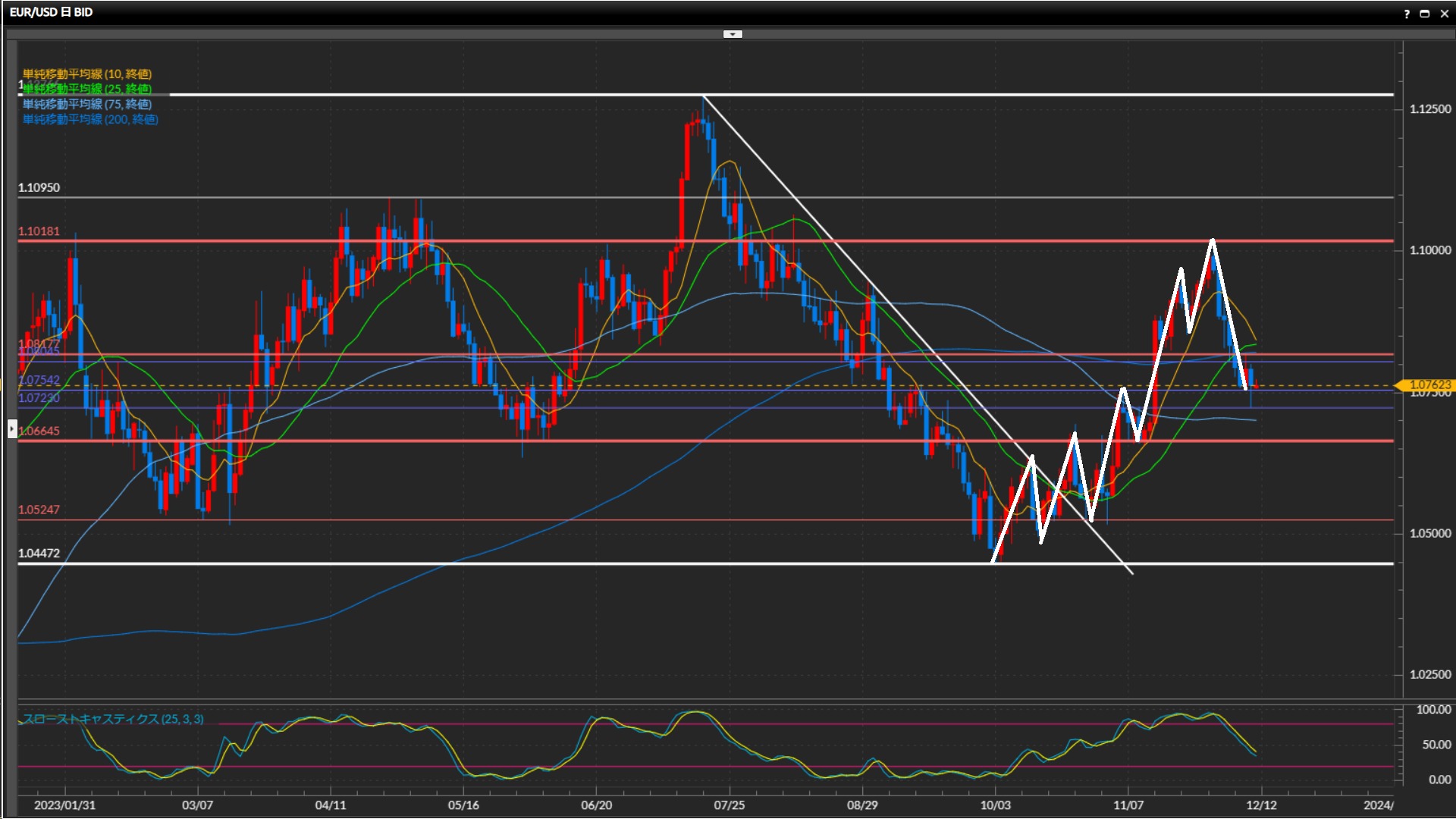Click the 07/25 date on time axis
The image size is (1456, 819).
click(729, 805)
